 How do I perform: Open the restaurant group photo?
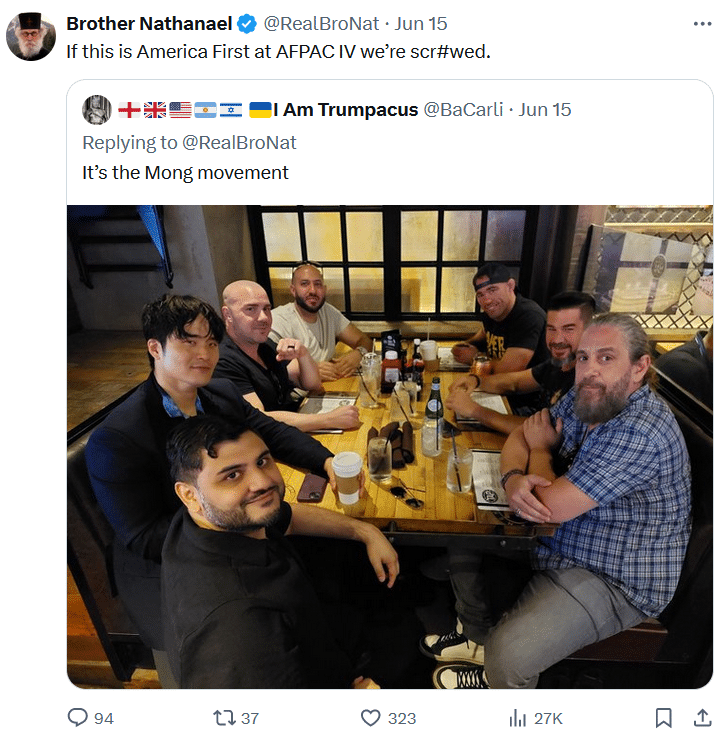pyautogui.click(x=390, y=447)
